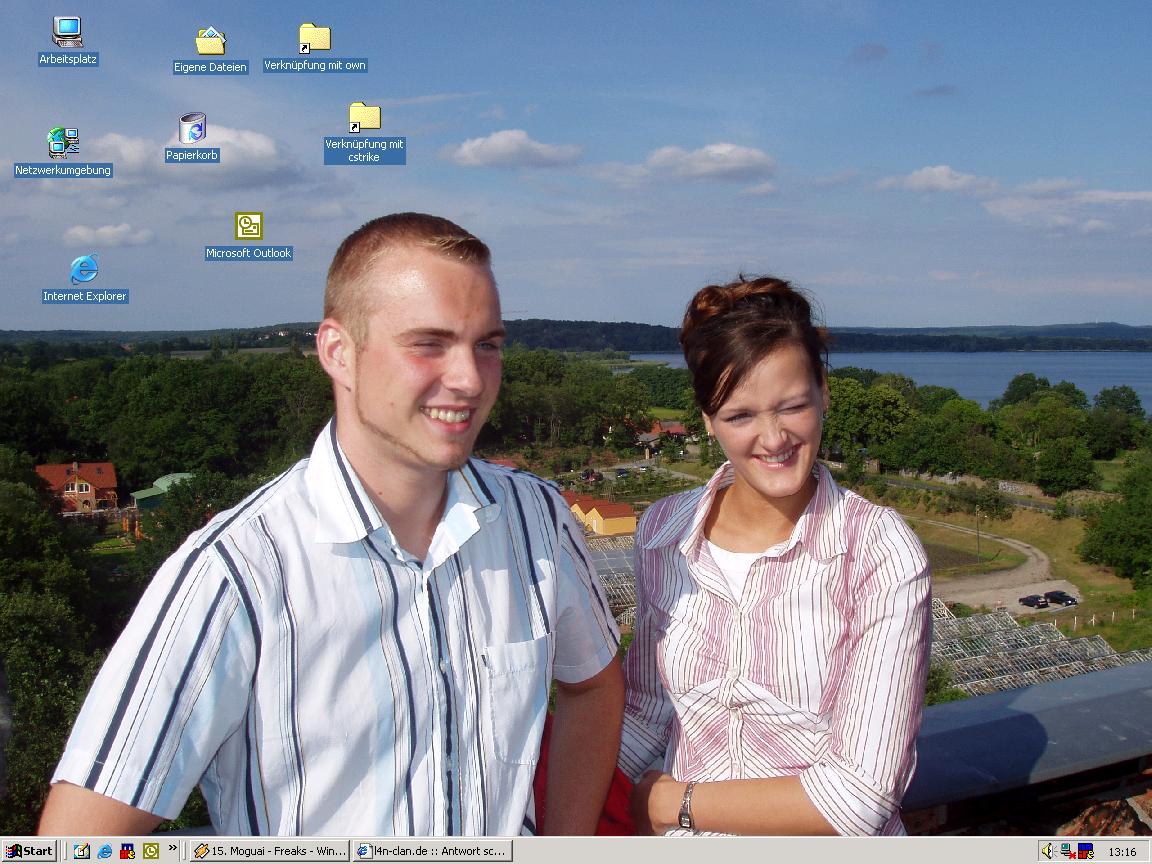The image size is (1152, 864).
Task: Select the 'Verknüpfung mit own' shortcut folder
Action: pyautogui.click(x=314, y=39)
